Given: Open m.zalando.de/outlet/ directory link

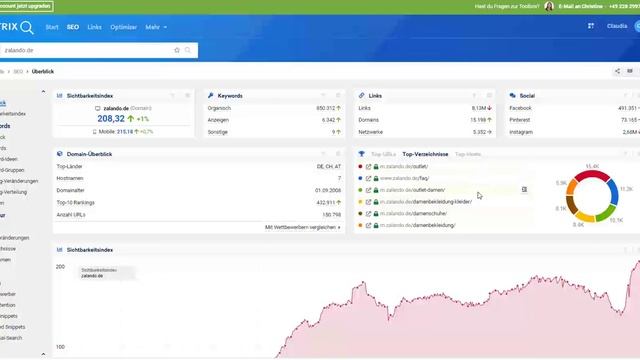Looking at the screenshot, I should (404, 167).
